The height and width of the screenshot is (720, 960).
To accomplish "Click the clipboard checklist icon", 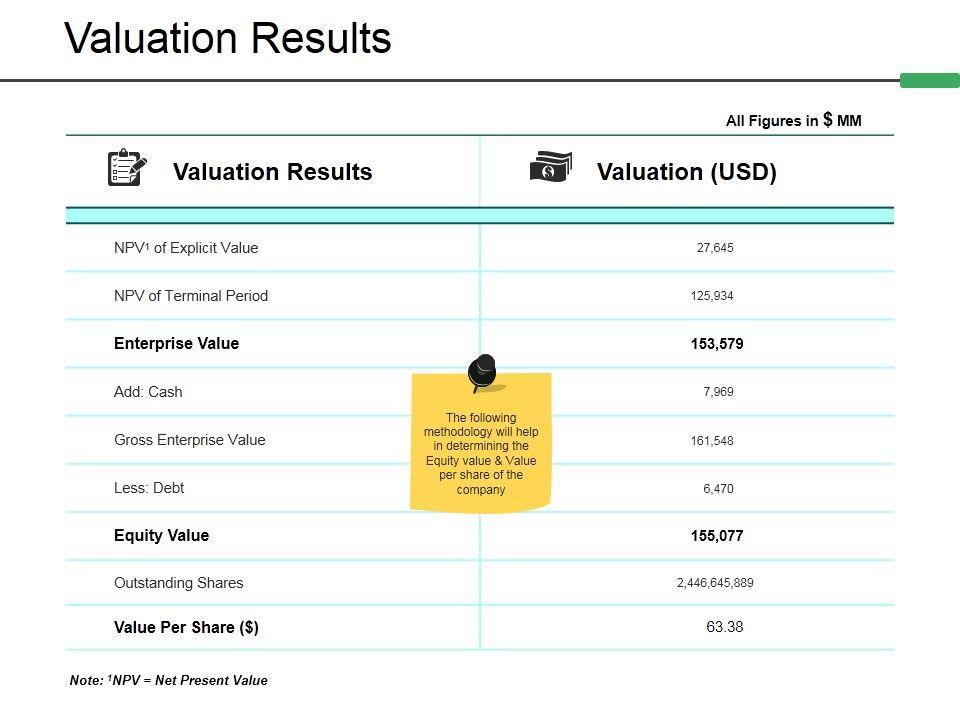I will coord(127,167).
